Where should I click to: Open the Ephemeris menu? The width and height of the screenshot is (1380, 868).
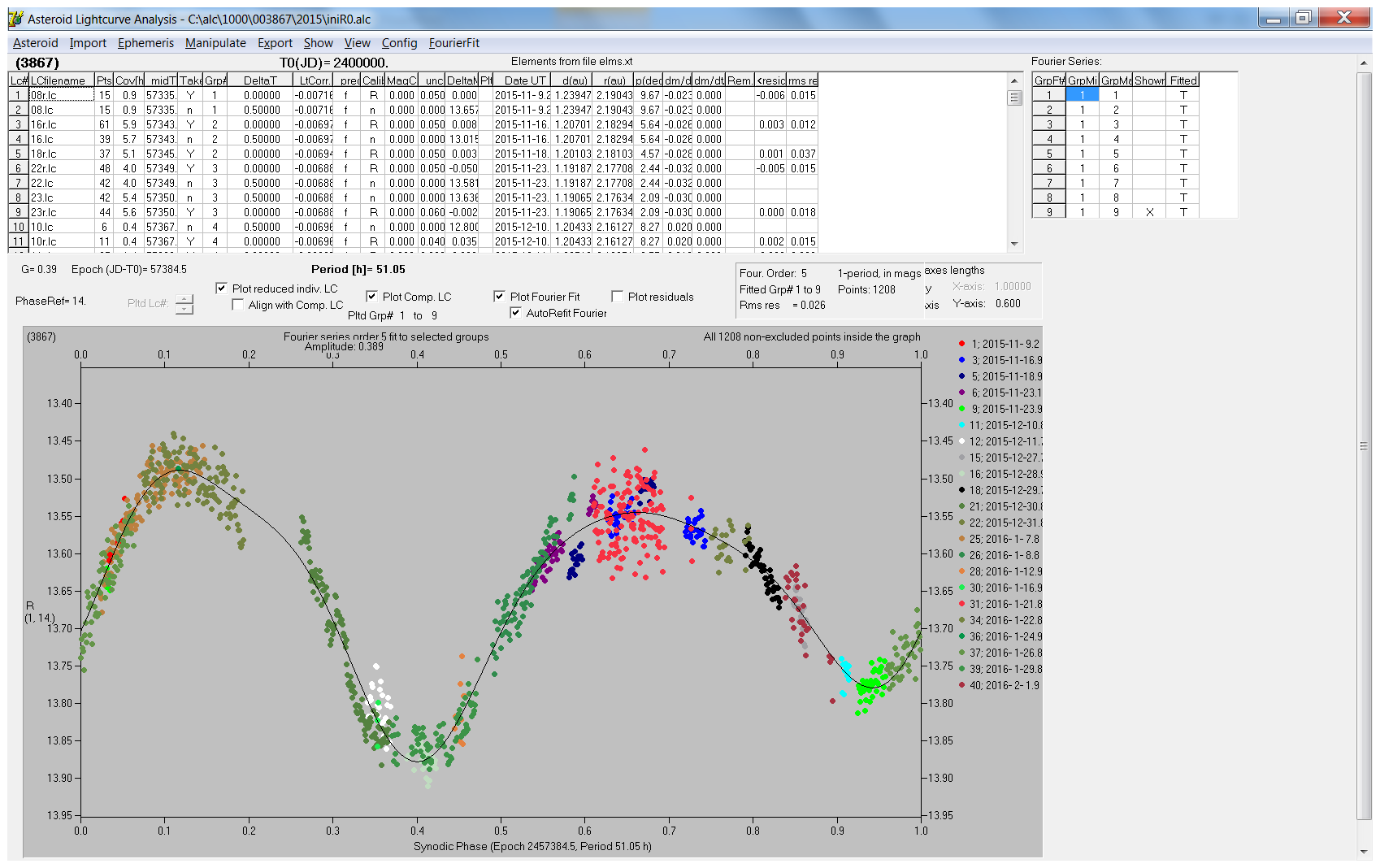145,43
